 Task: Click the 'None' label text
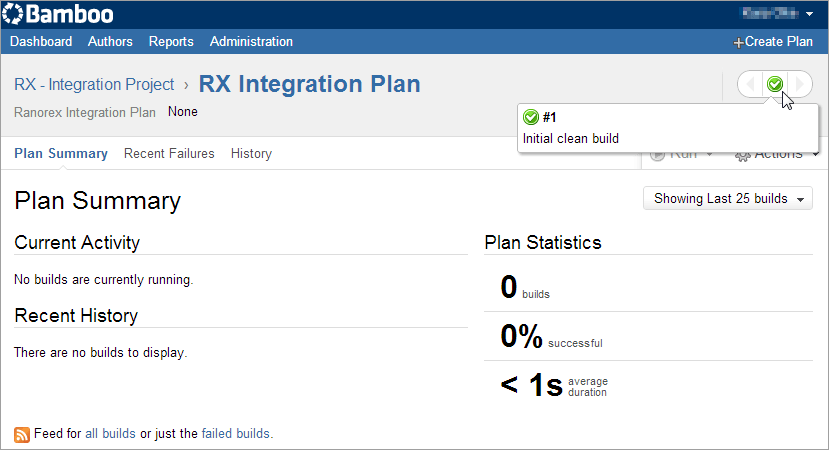coord(183,112)
